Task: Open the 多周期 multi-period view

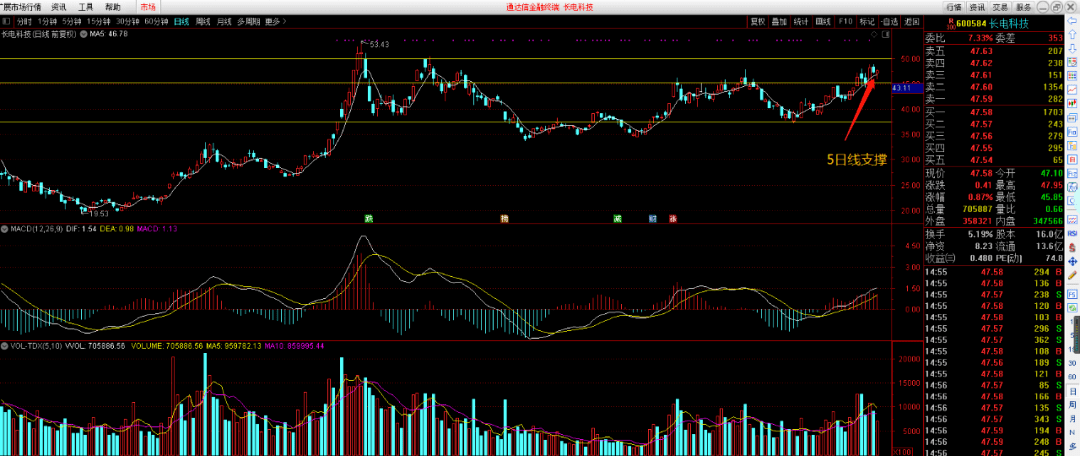Action: coord(249,20)
